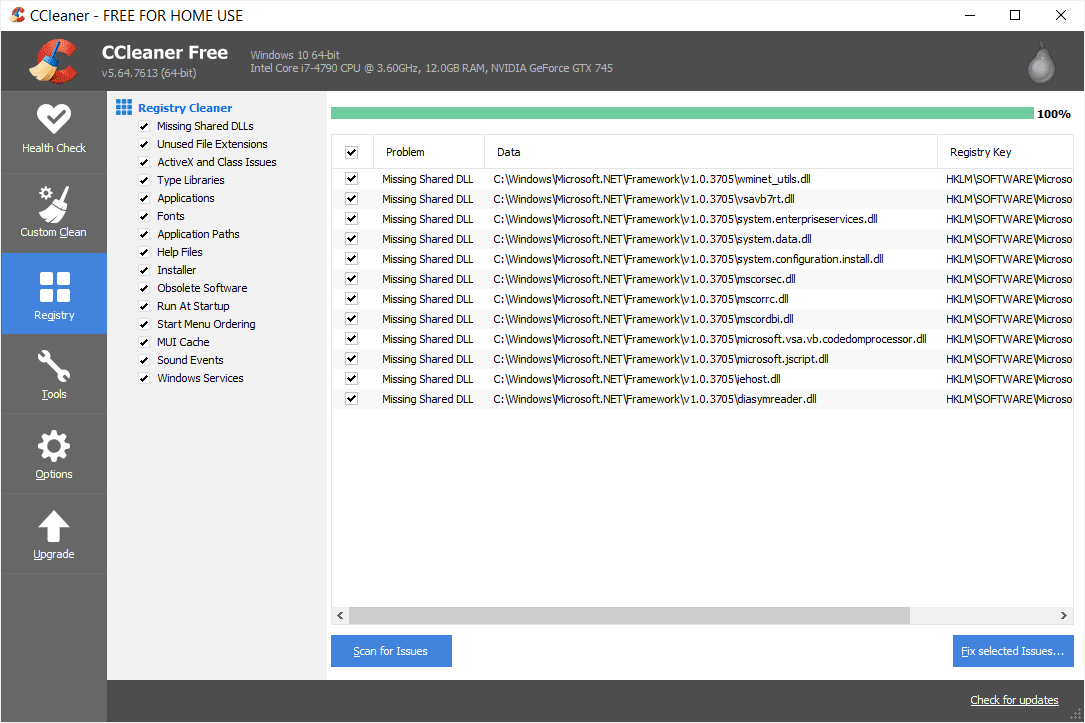
Task: Toggle the select-all checkbox in table header
Action: click(352, 152)
